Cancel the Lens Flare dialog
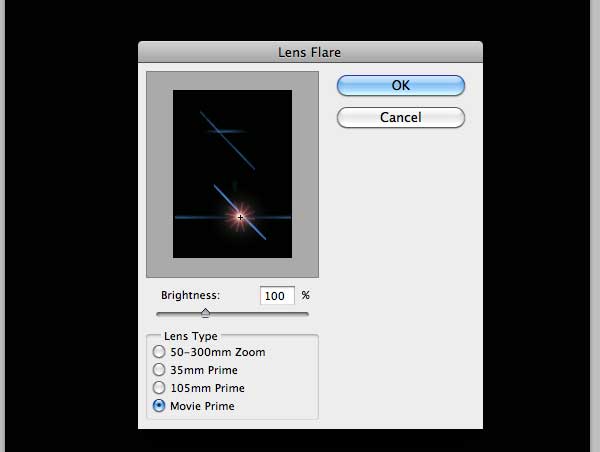600x452 pixels. tap(401, 117)
